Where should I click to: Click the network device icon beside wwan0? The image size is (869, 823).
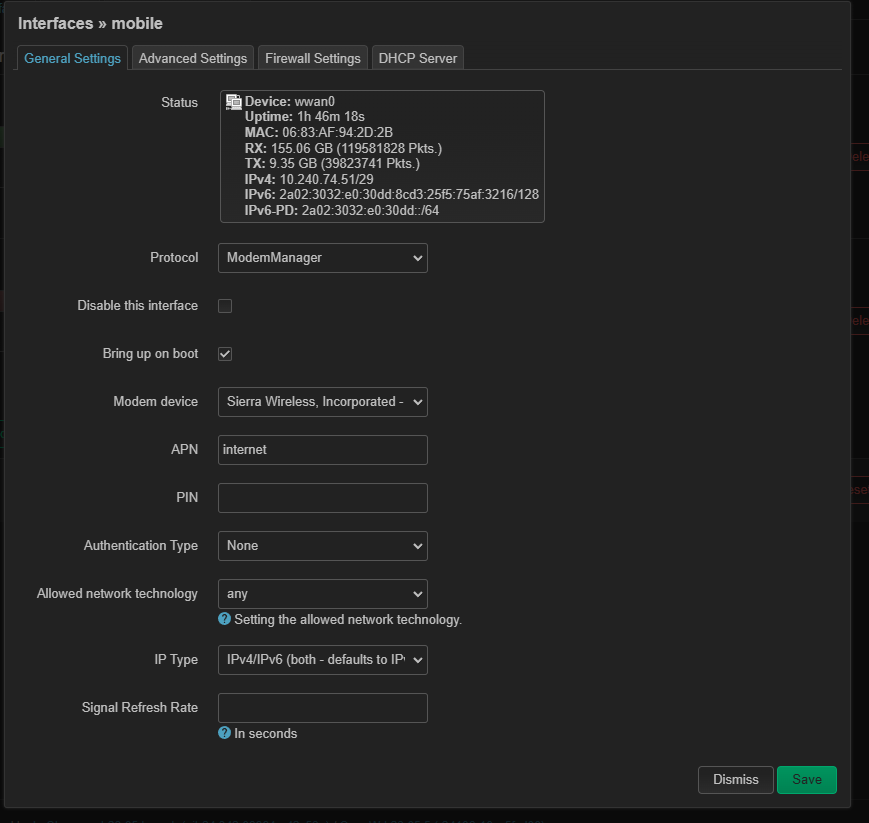coord(233,100)
